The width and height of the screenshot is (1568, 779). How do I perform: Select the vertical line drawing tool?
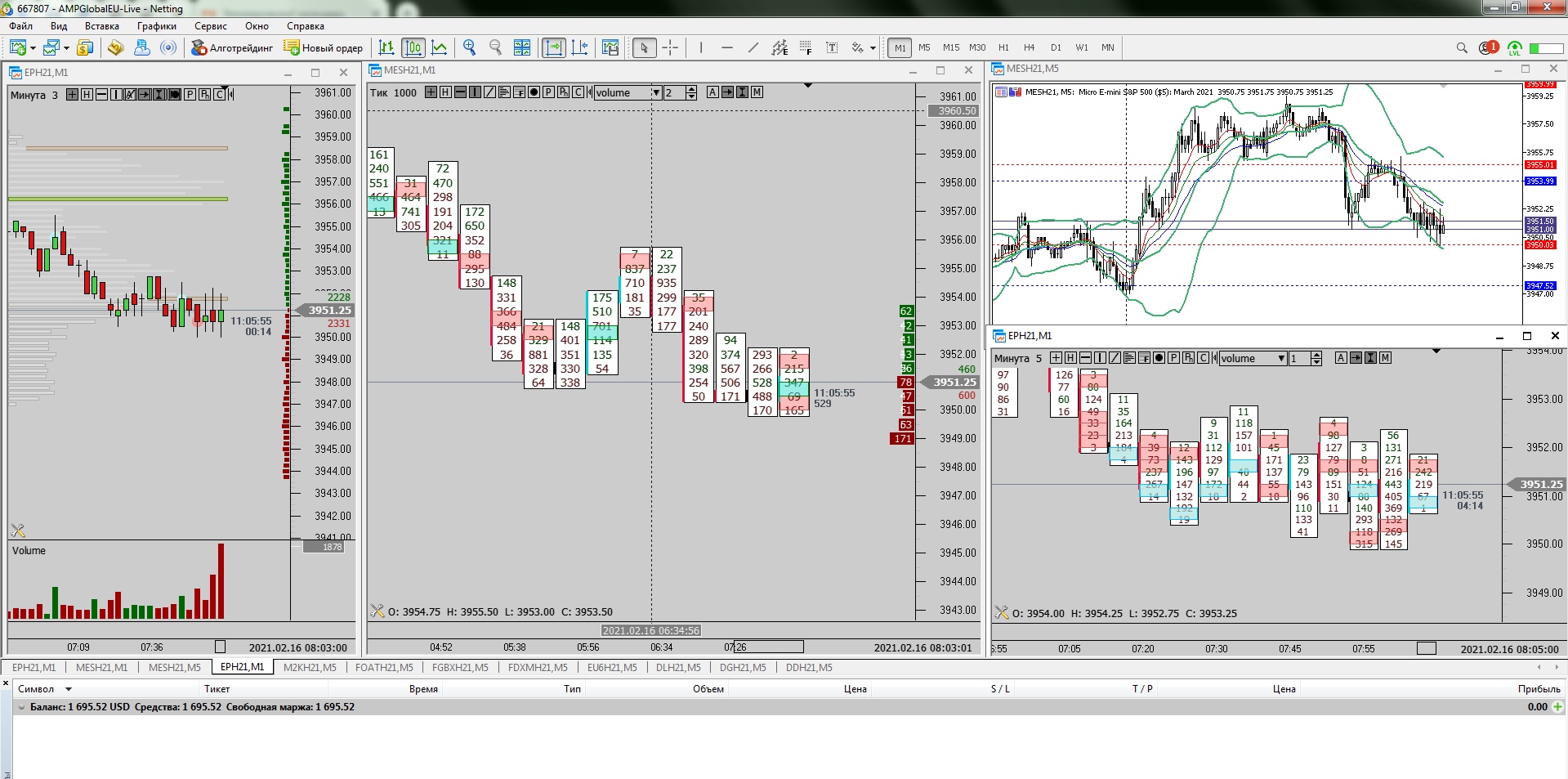click(701, 47)
